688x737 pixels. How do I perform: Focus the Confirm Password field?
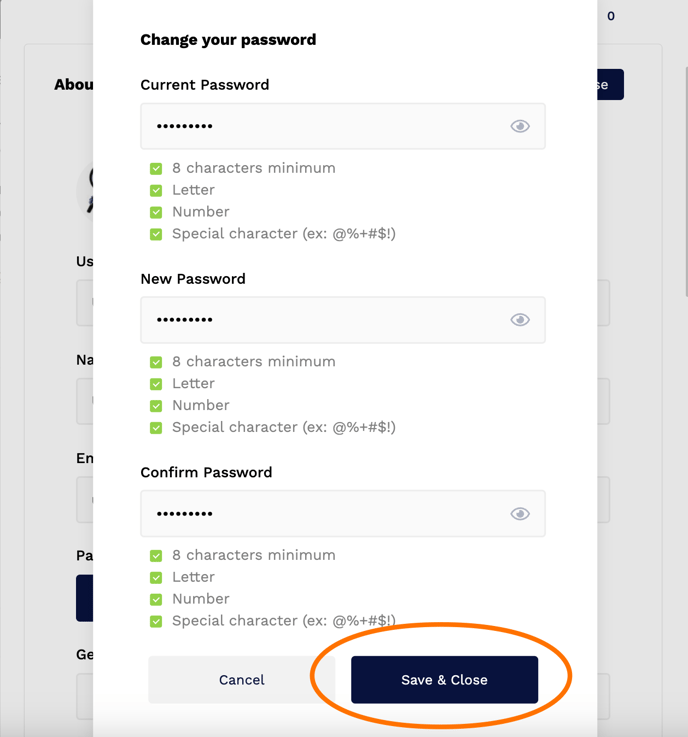click(x=343, y=513)
